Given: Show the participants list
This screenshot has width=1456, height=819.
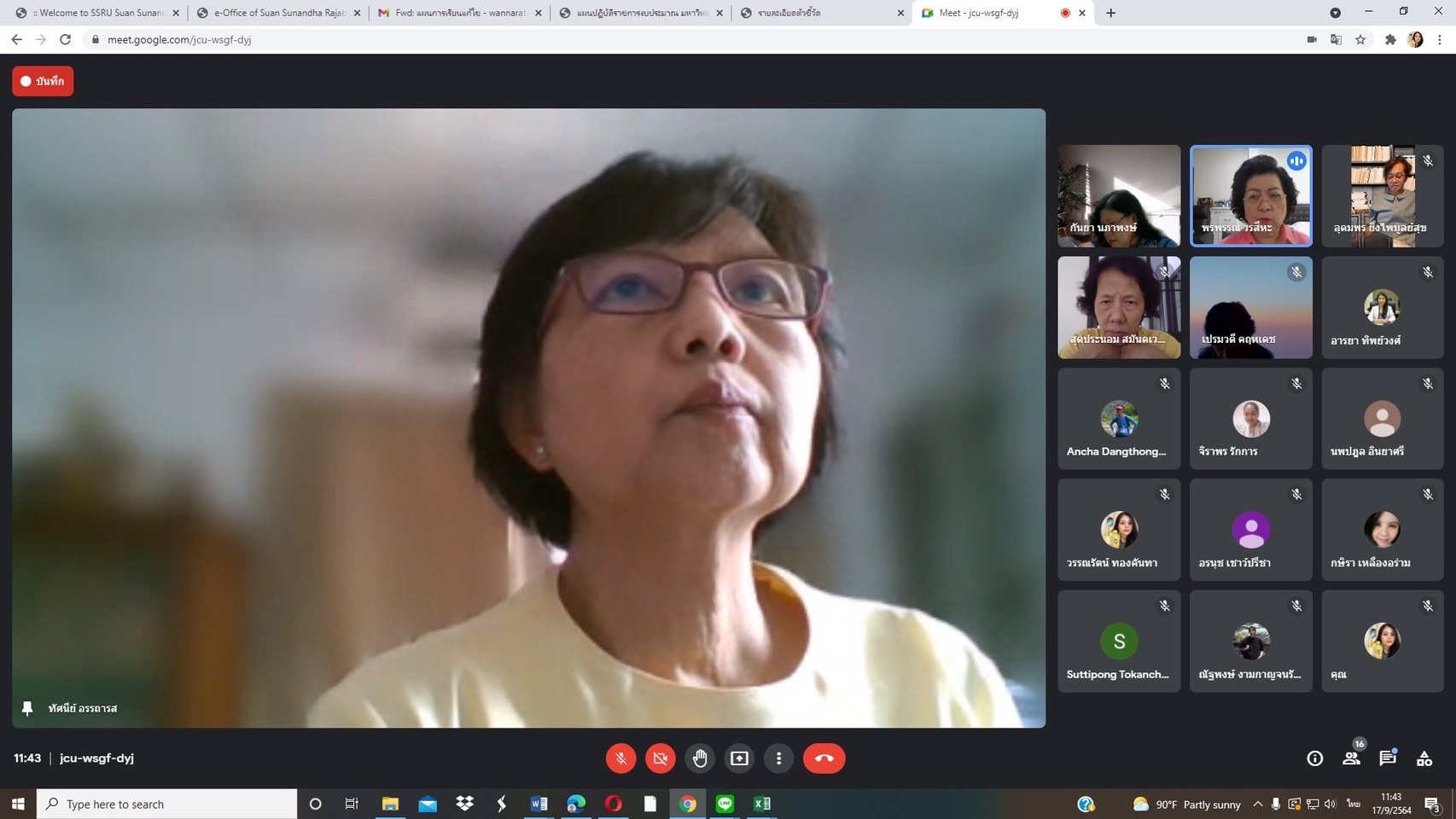Looking at the screenshot, I should coord(1351,758).
